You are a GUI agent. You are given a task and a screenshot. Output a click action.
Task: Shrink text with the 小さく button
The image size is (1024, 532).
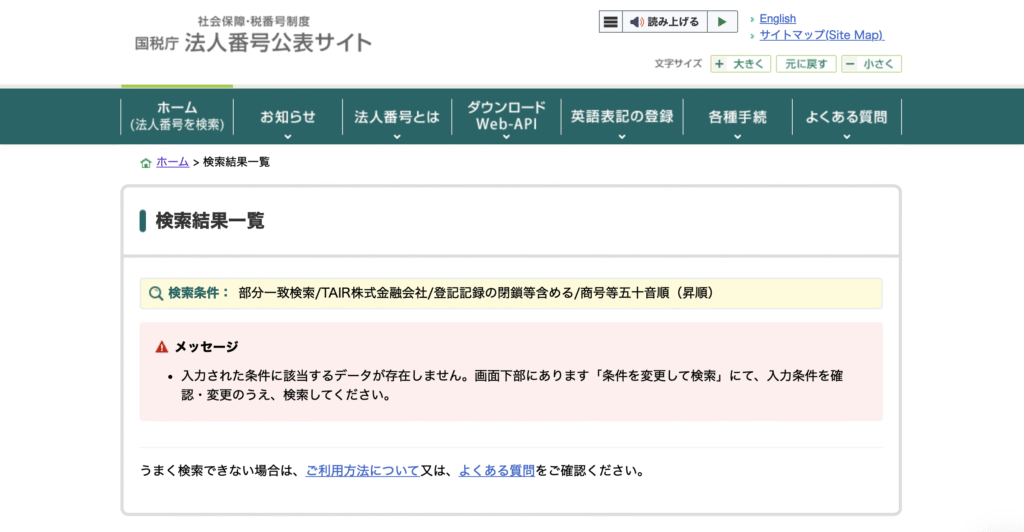pyautogui.click(x=871, y=64)
